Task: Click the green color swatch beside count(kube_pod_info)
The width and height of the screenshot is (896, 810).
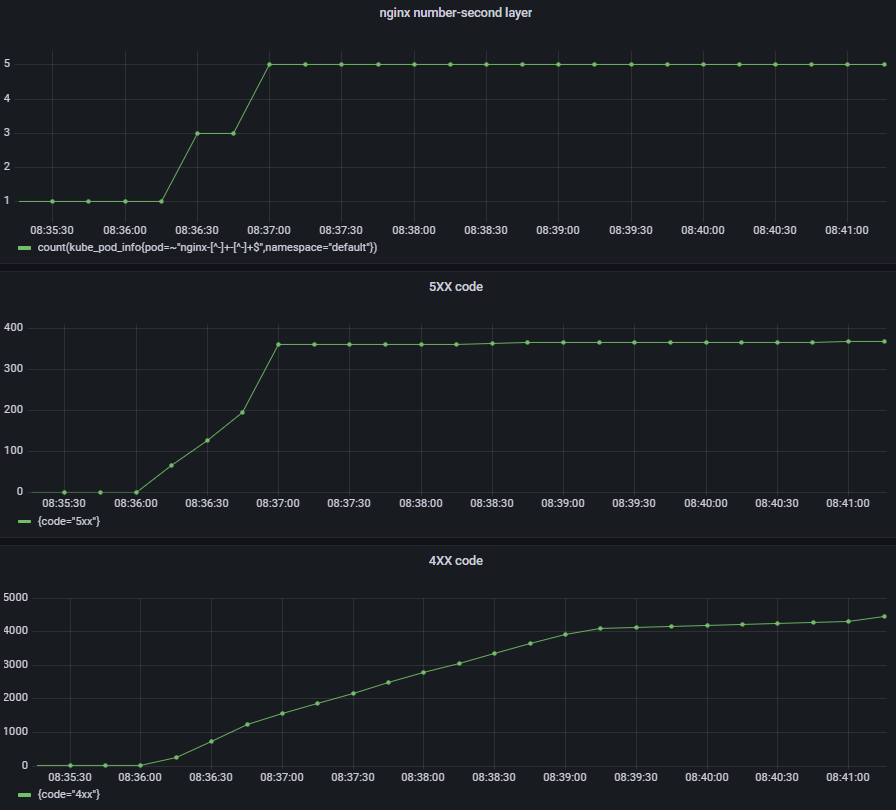Action: click(x=25, y=247)
